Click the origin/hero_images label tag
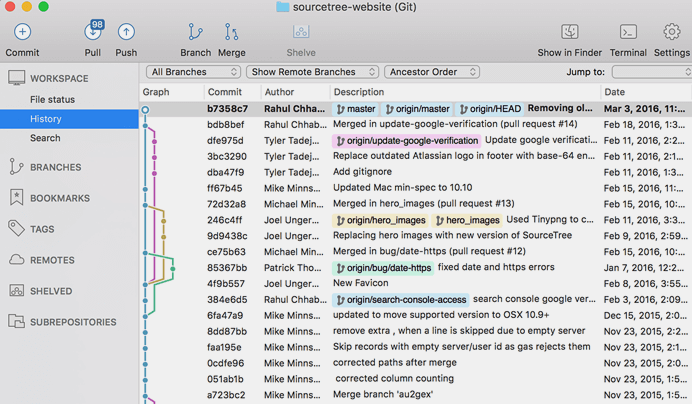692x404 pixels. [x=380, y=220]
